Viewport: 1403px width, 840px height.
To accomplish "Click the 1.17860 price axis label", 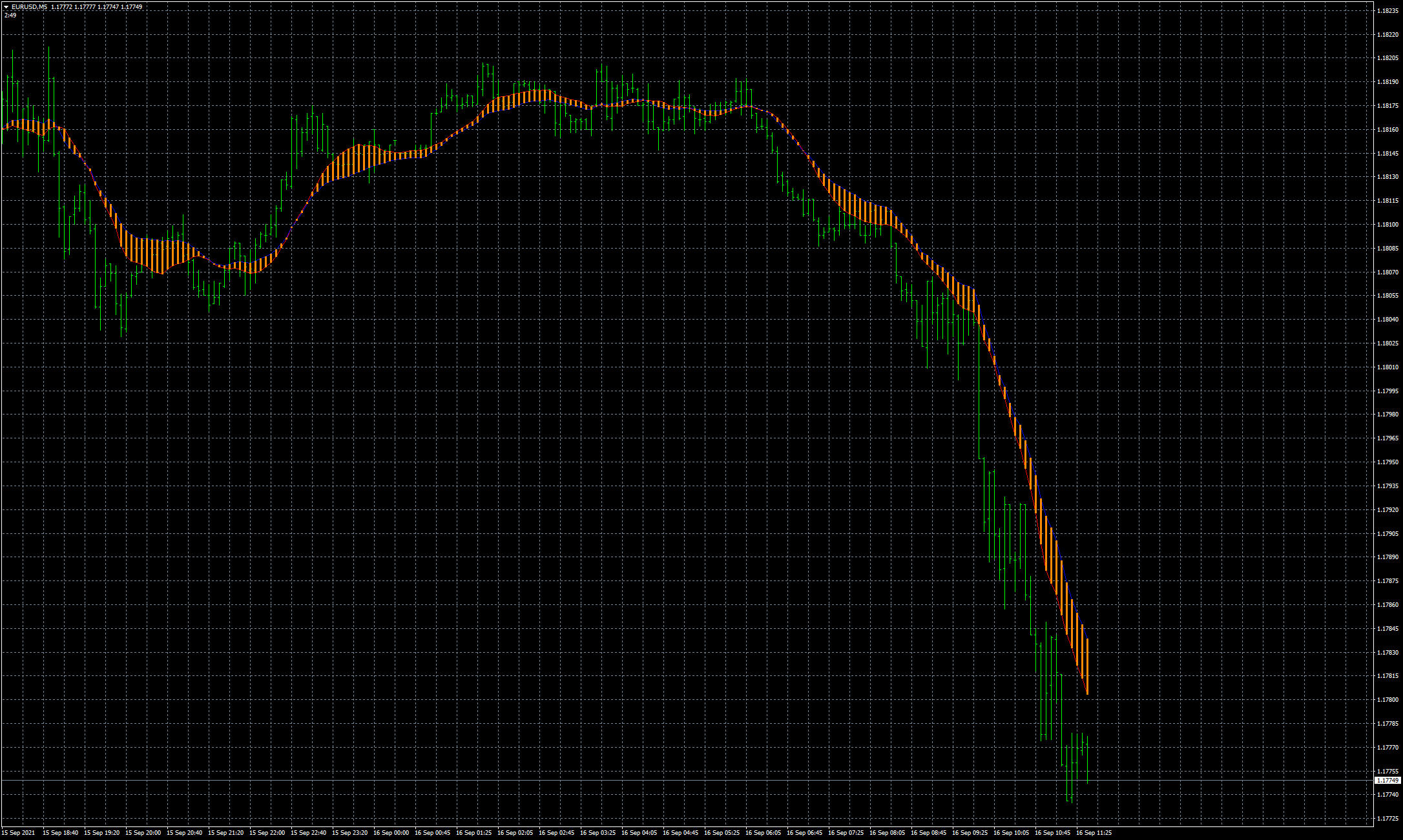I will pyautogui.click(x=1387, y=605).
